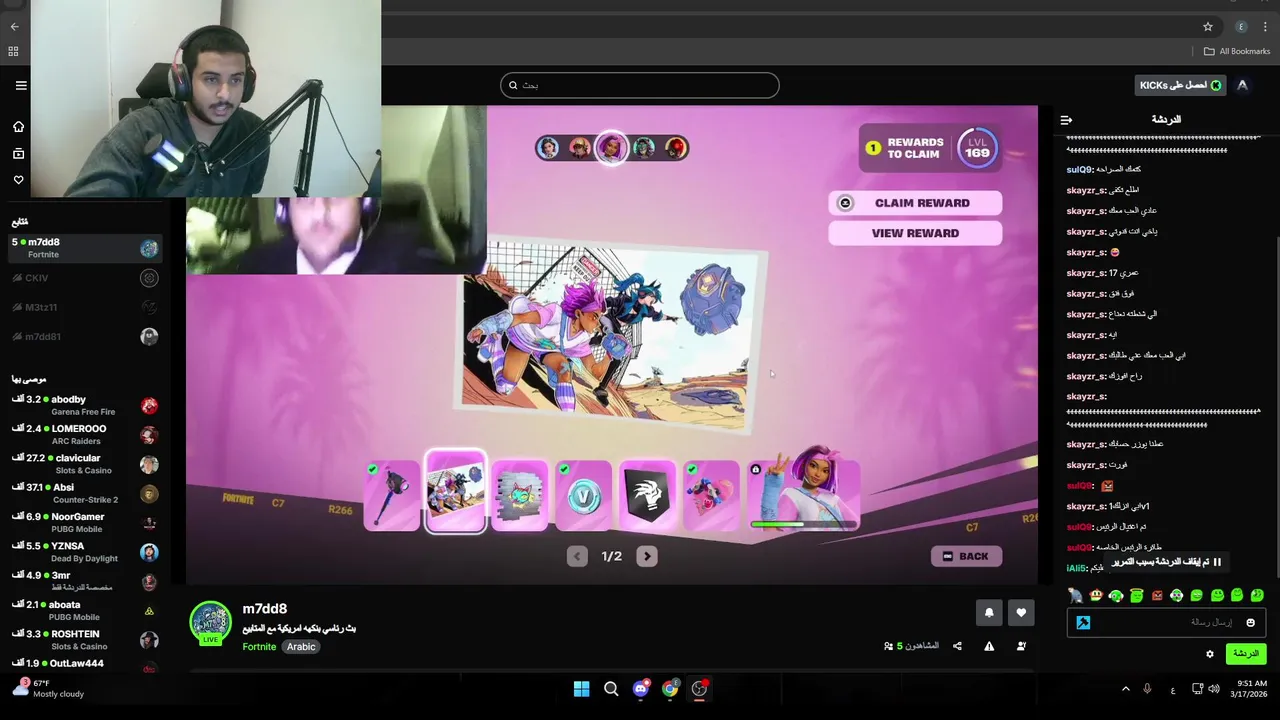Screen dimensions: 1280x720
Task: Select V-Bucks reward tile
Action: 584,494
